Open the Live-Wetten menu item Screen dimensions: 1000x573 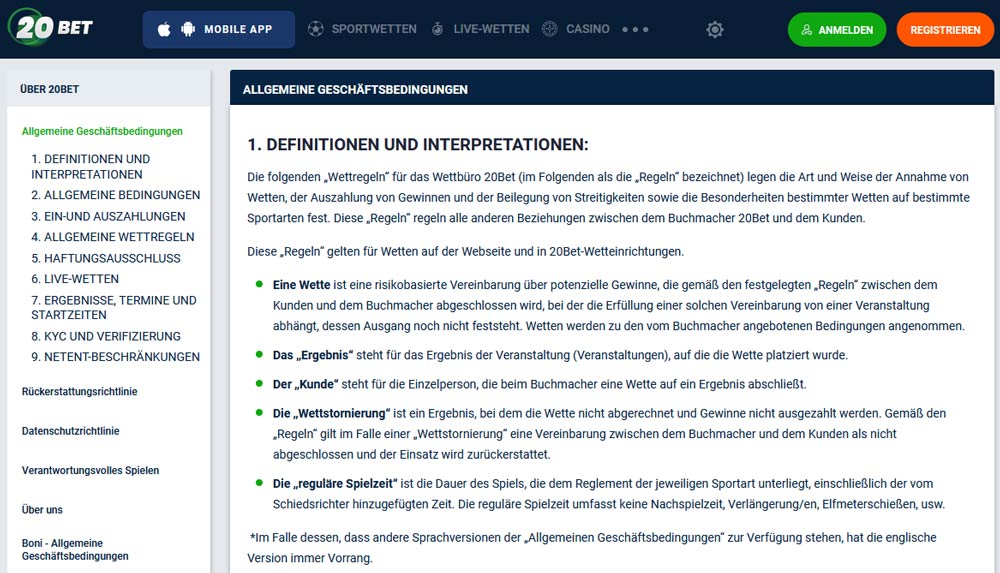tap(491, 29)
